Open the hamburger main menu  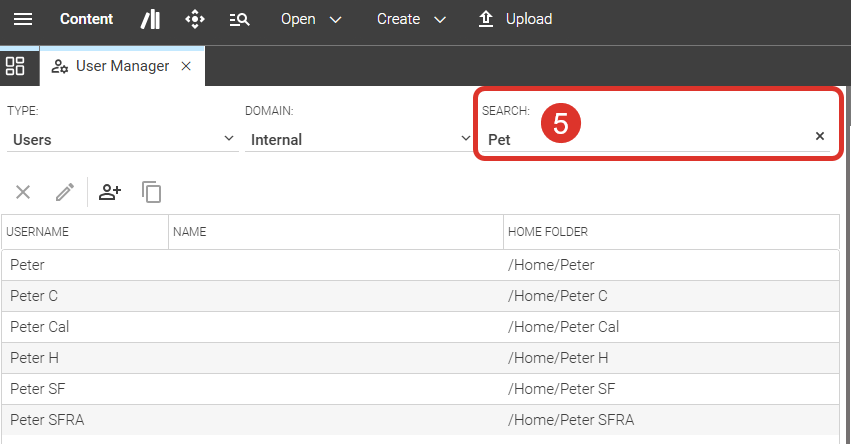pos(22,19)
